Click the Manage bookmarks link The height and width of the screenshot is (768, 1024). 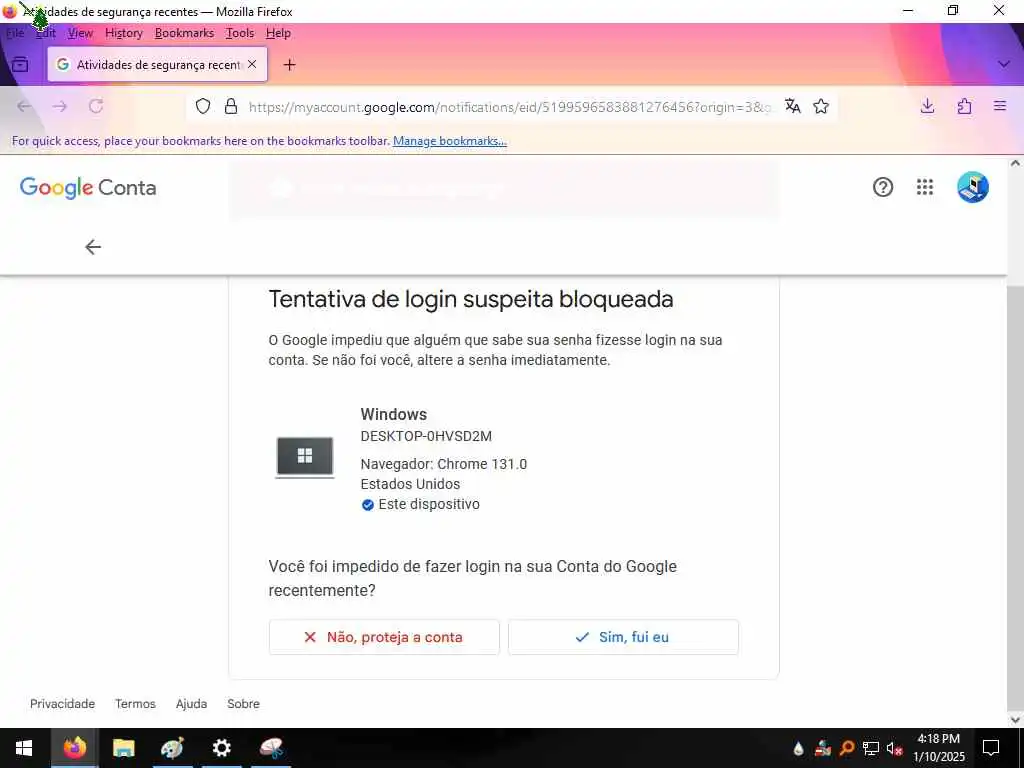coord(450,141)
